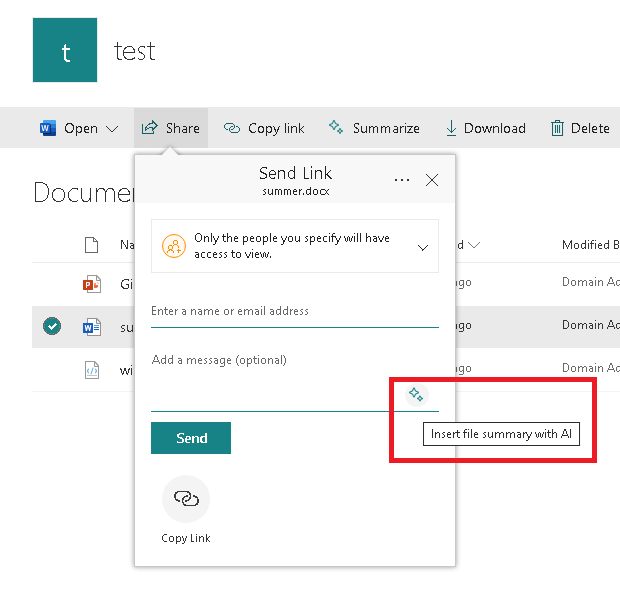Click the Word icon on Open
This screenshot has width=620, height=609.
[x=48, y=128]
